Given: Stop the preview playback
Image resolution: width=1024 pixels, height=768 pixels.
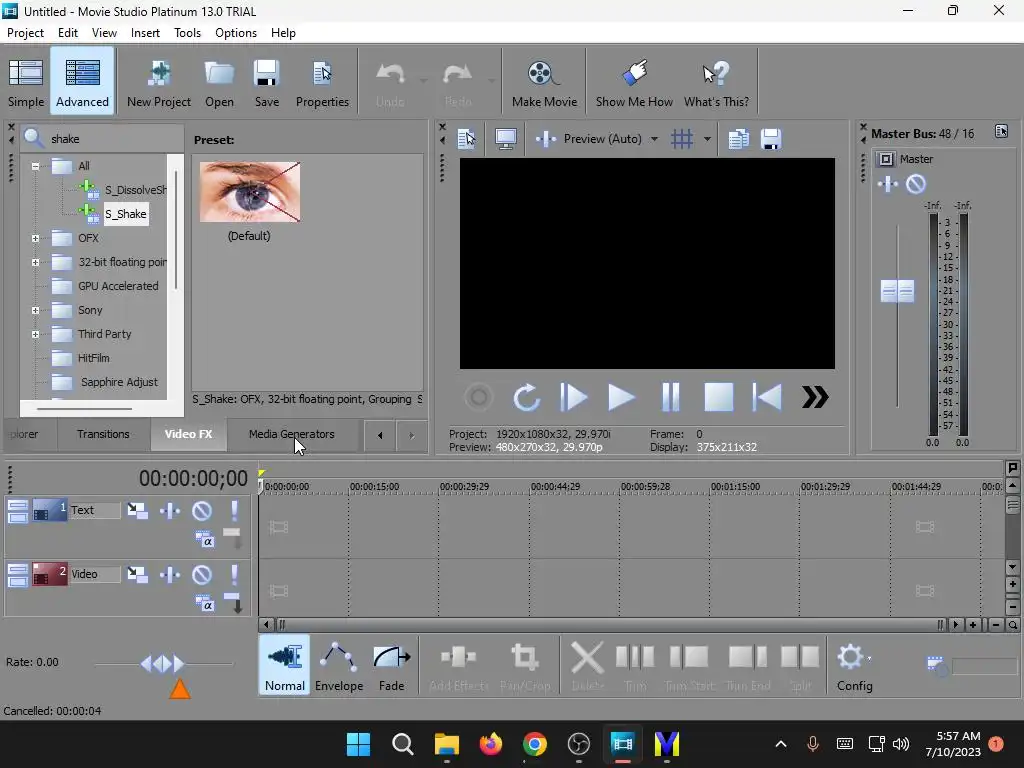Looking at the screenshot, I should tap(718, 397).
